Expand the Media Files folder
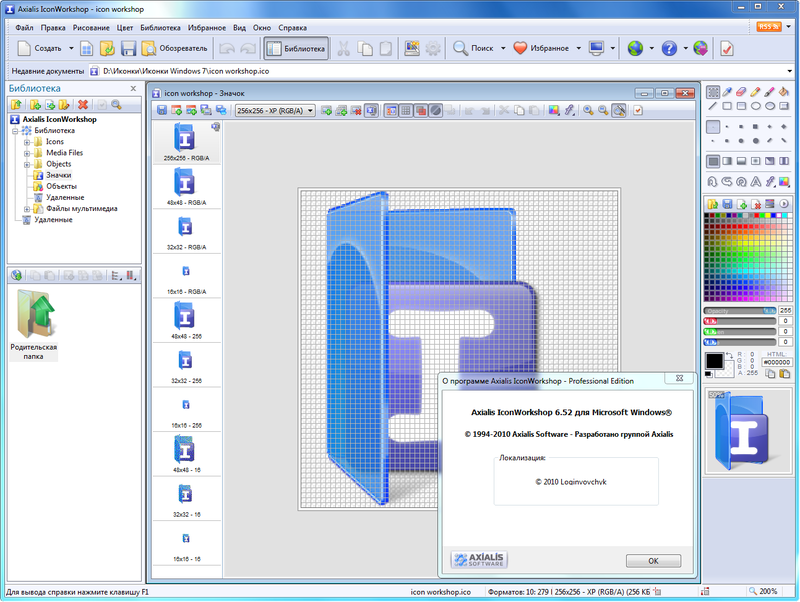800x602 pixels. (x=27, y=153)
